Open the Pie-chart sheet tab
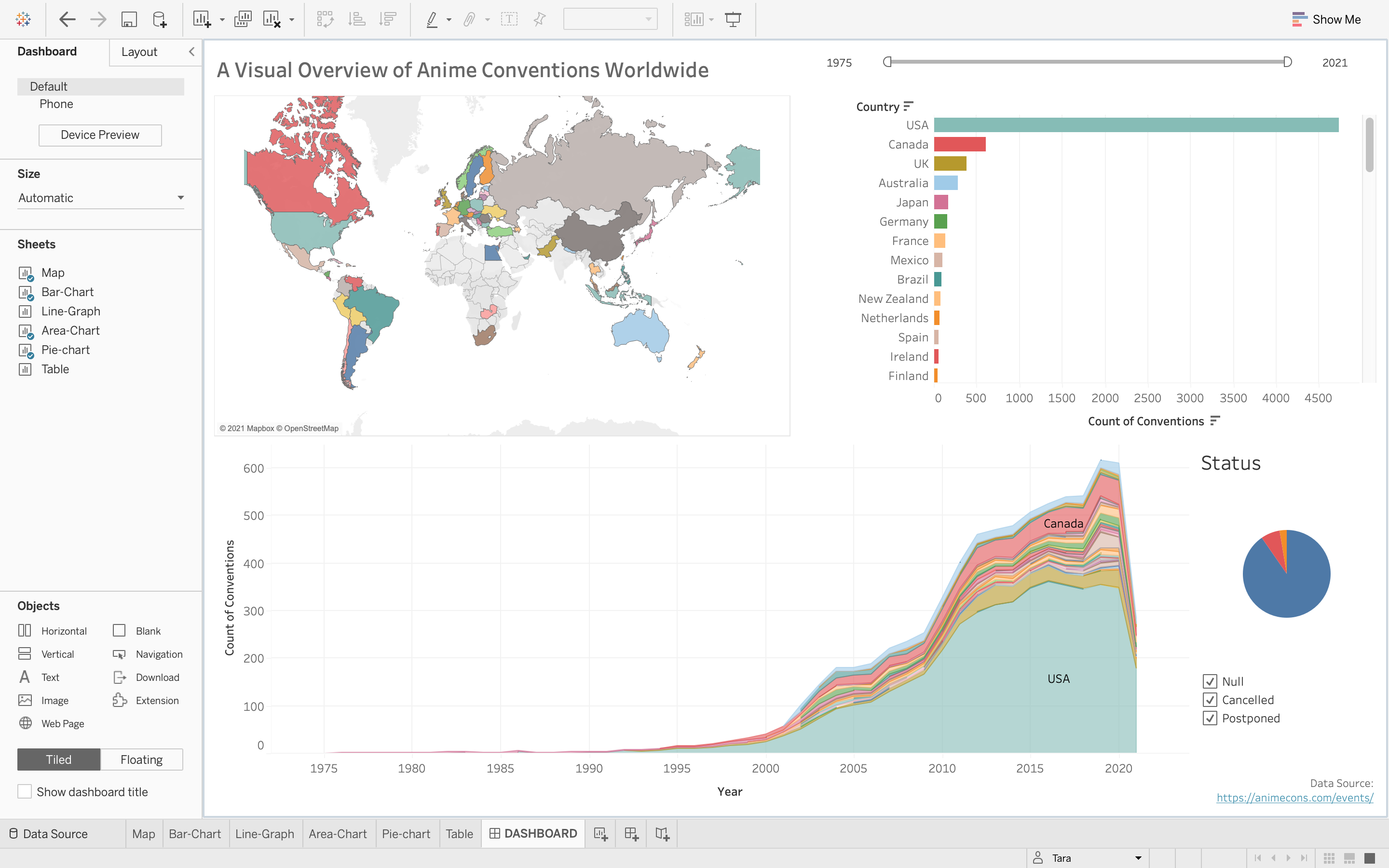The height and width of the screenshot is (868, 1389). [x=406, y=834]
